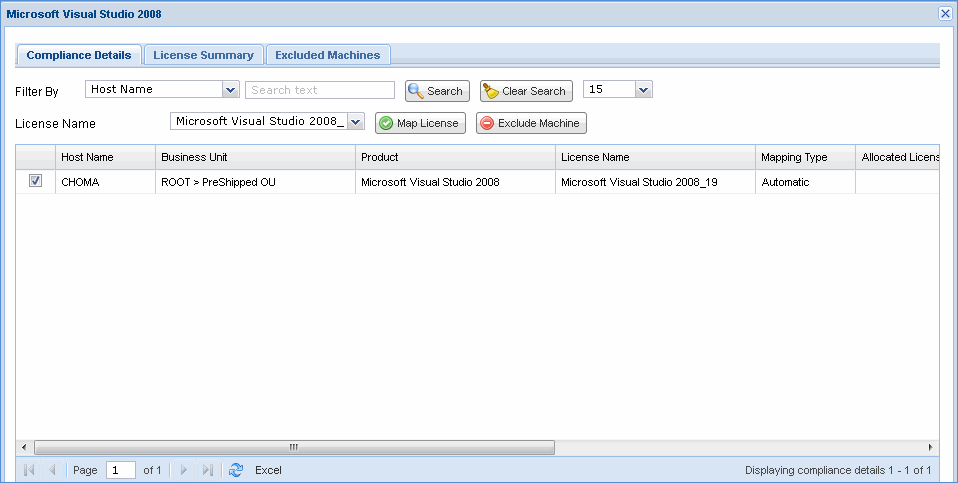958x483 pixels.
Task: Click the Clear Search button
Action: click(526, 91)
